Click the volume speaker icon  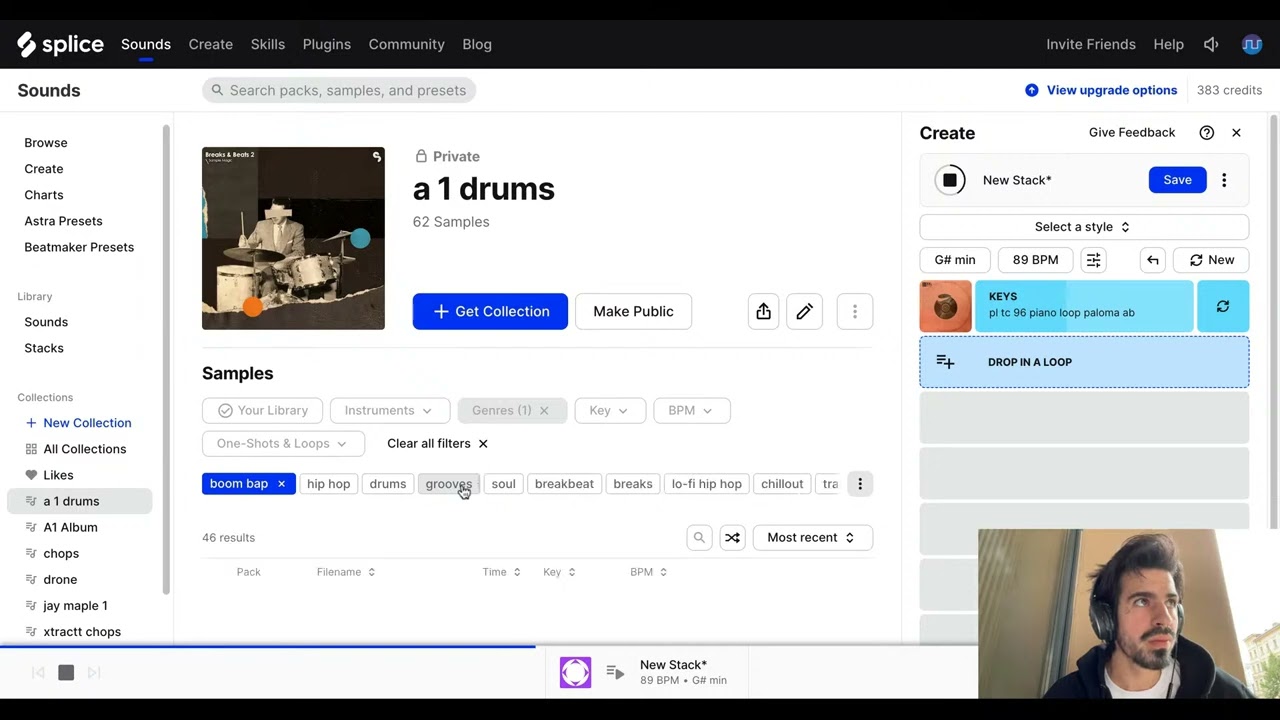tap(1211, 44)
